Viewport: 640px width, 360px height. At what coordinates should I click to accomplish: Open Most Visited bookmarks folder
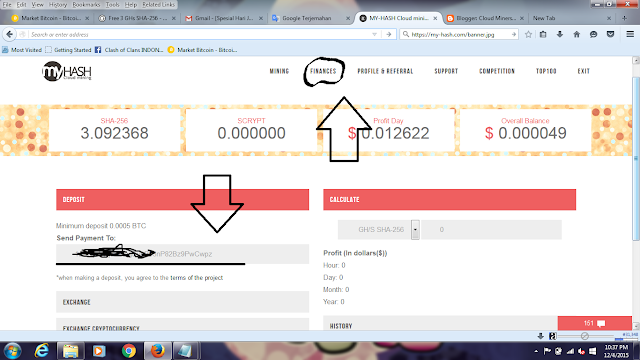pyautogui.click(x=22, y=50)
